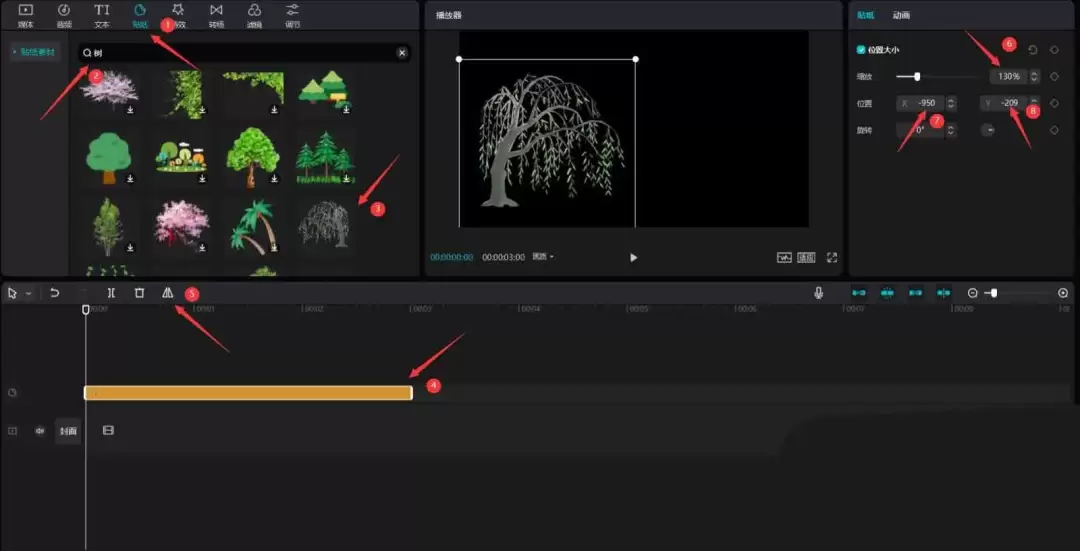The width and height of the screenshot is (1080, 551).
Task: Click the reset icon beside position size
Action: click(1033, 50)
